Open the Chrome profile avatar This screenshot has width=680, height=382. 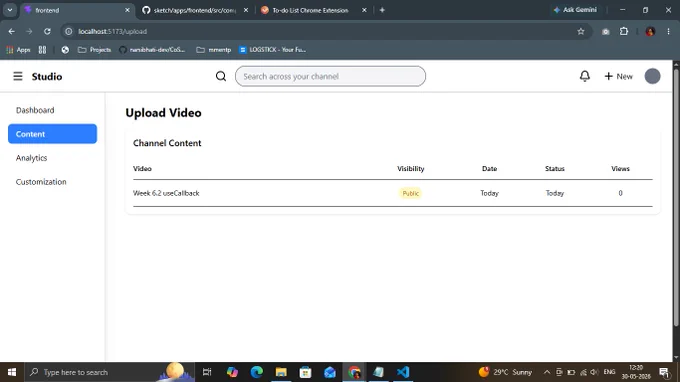650,31
